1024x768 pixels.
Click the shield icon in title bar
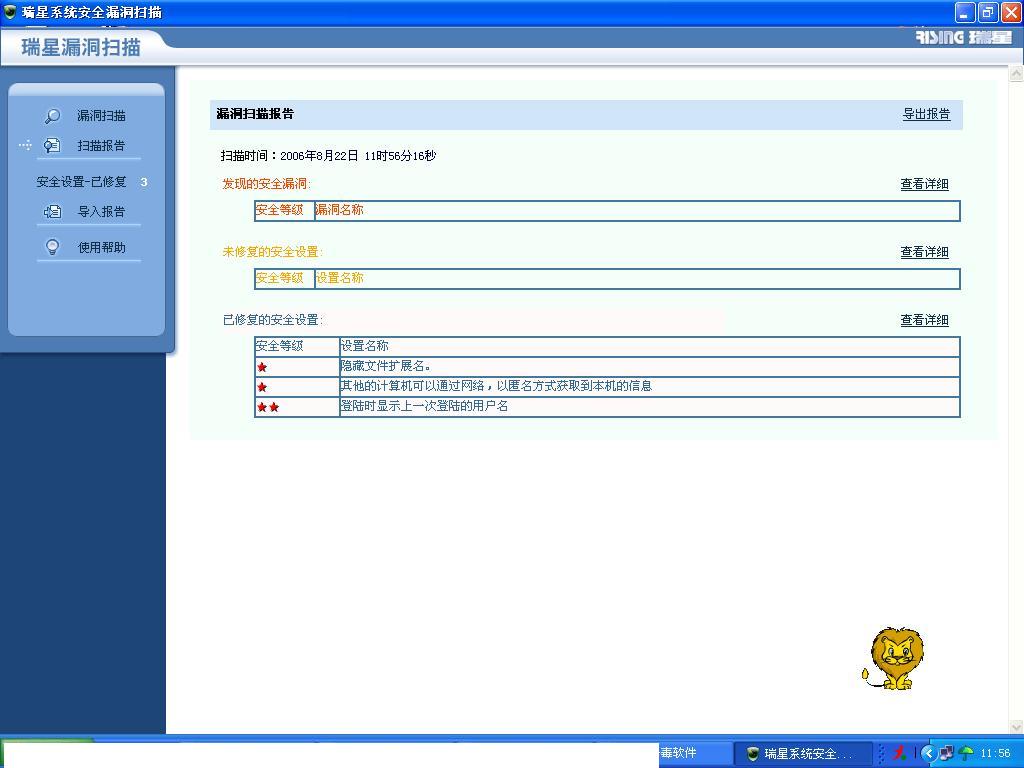point(10,12)
